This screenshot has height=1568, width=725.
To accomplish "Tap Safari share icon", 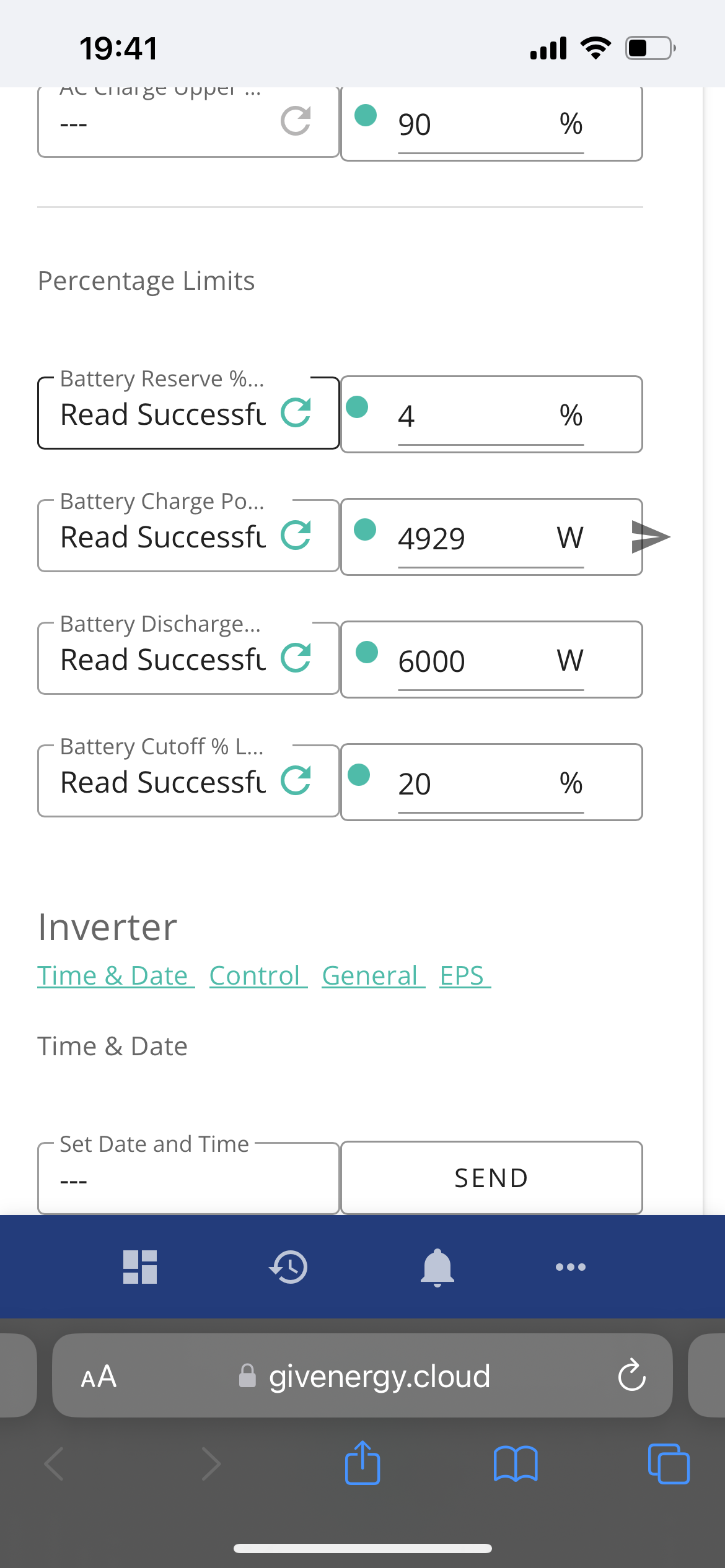I will [x=362, y=1463].
